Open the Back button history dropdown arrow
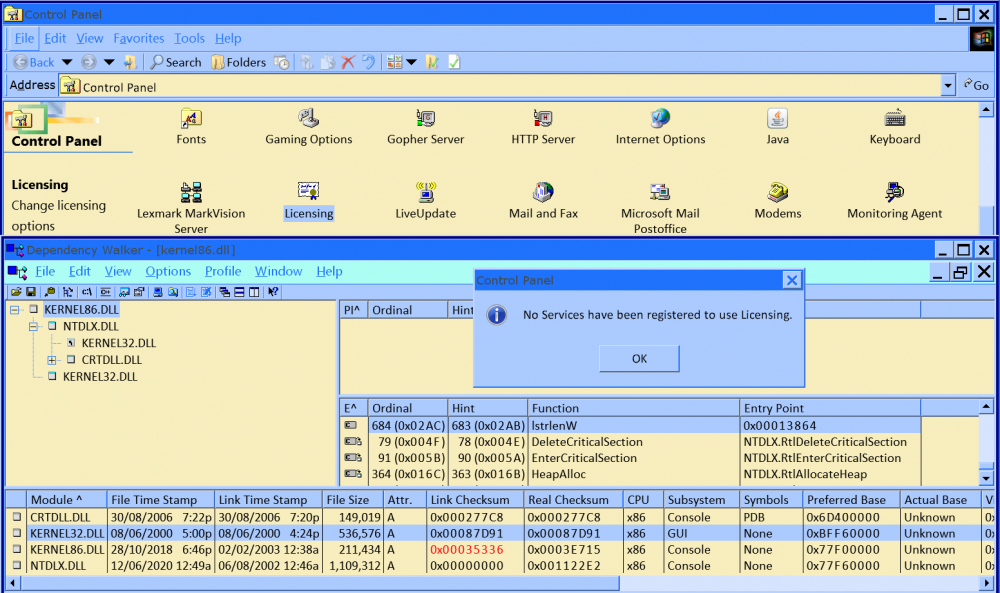 [67, 62]
